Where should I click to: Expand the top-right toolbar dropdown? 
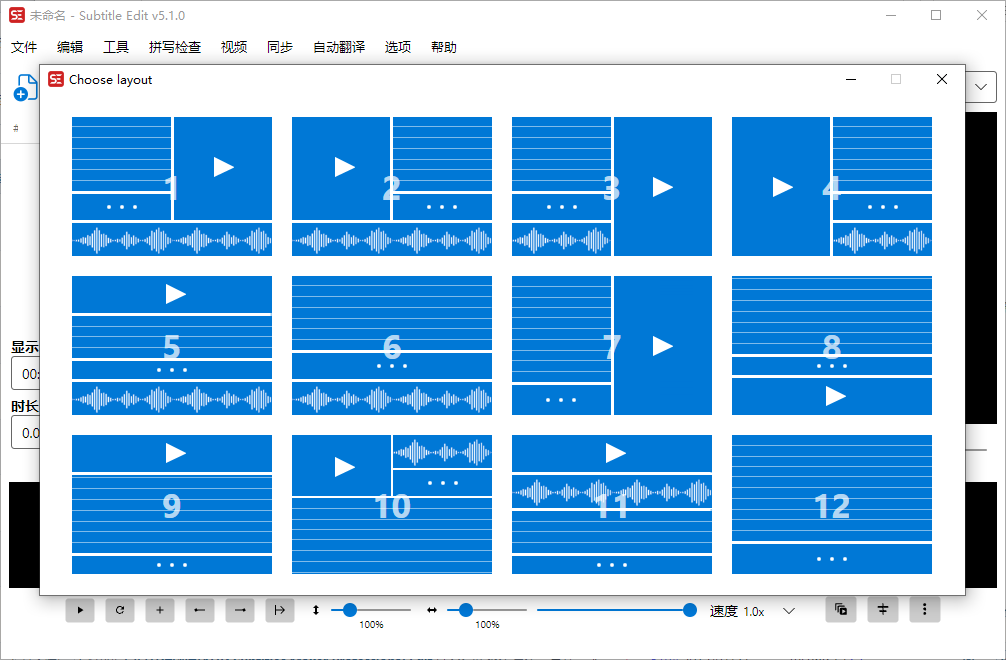(x=981, y=87)
